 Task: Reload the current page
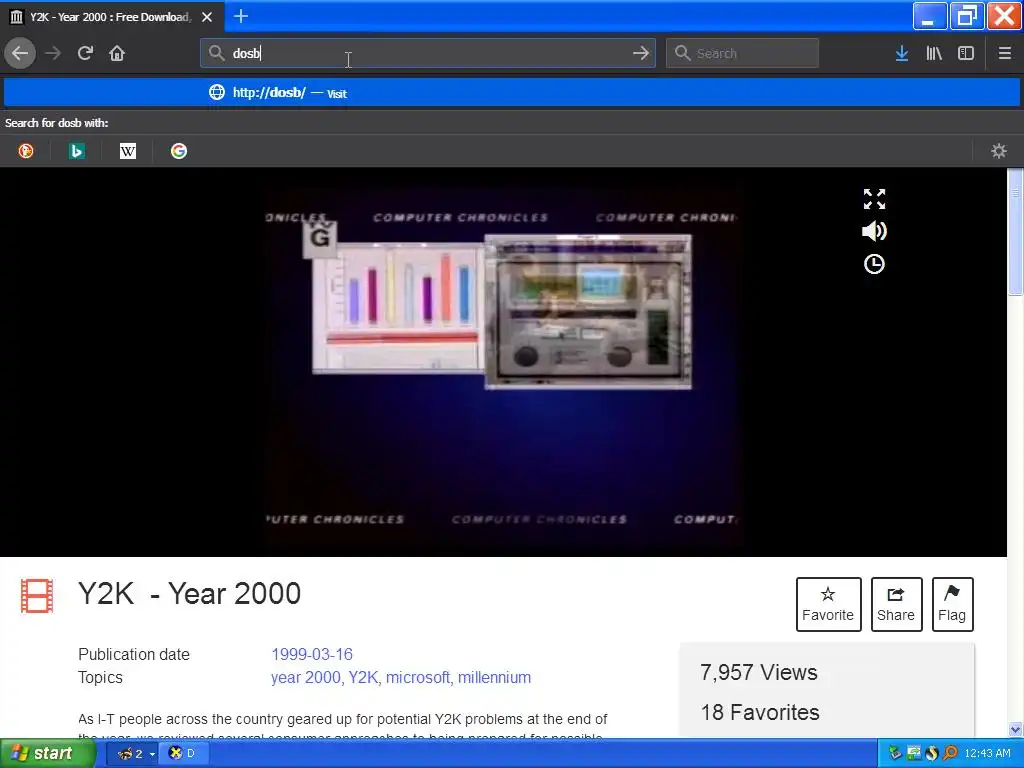(85, 54)
